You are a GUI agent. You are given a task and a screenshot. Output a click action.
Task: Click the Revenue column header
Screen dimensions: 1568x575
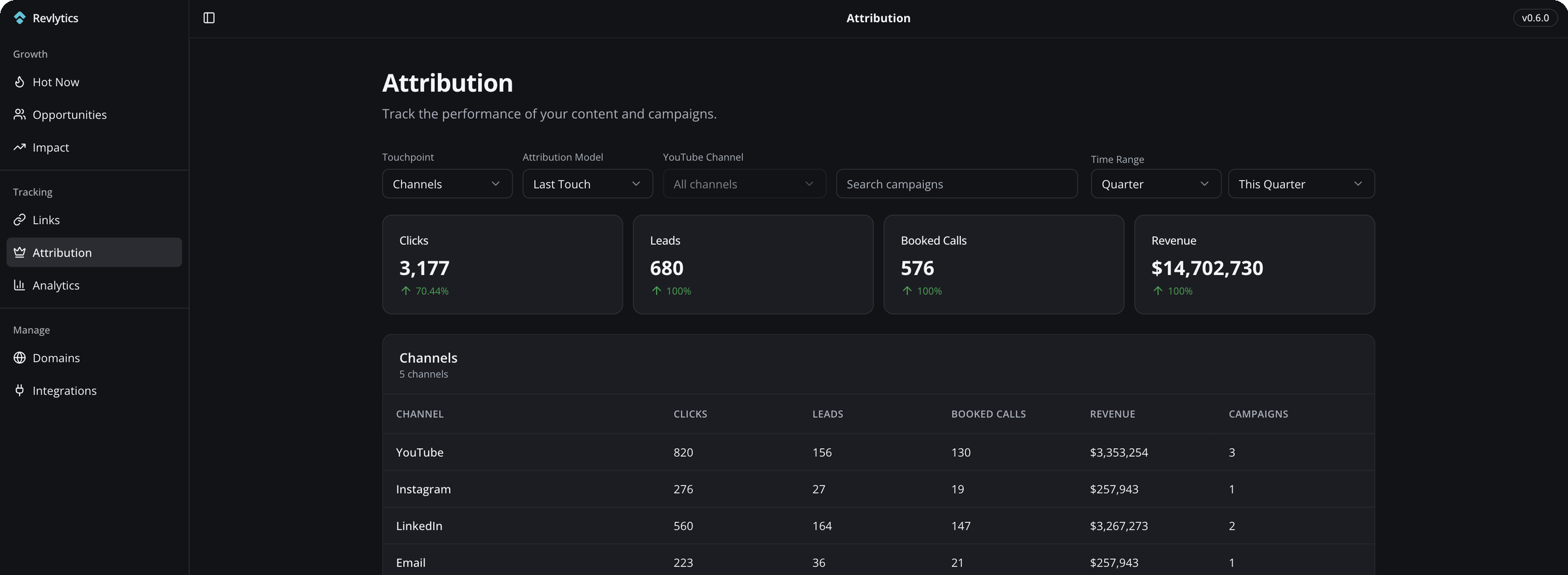pos(1112,414)
